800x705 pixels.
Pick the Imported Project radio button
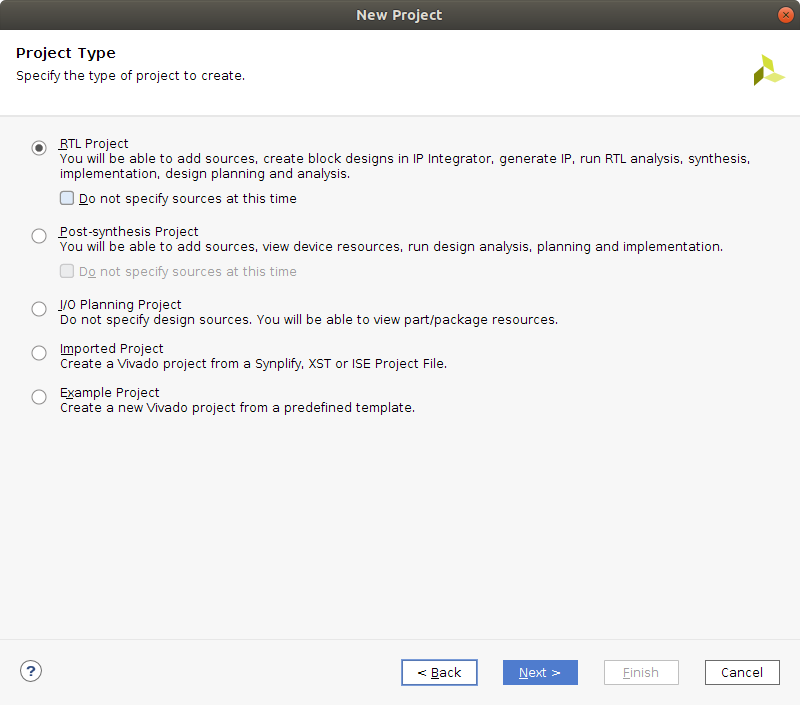tap(39, 352)
